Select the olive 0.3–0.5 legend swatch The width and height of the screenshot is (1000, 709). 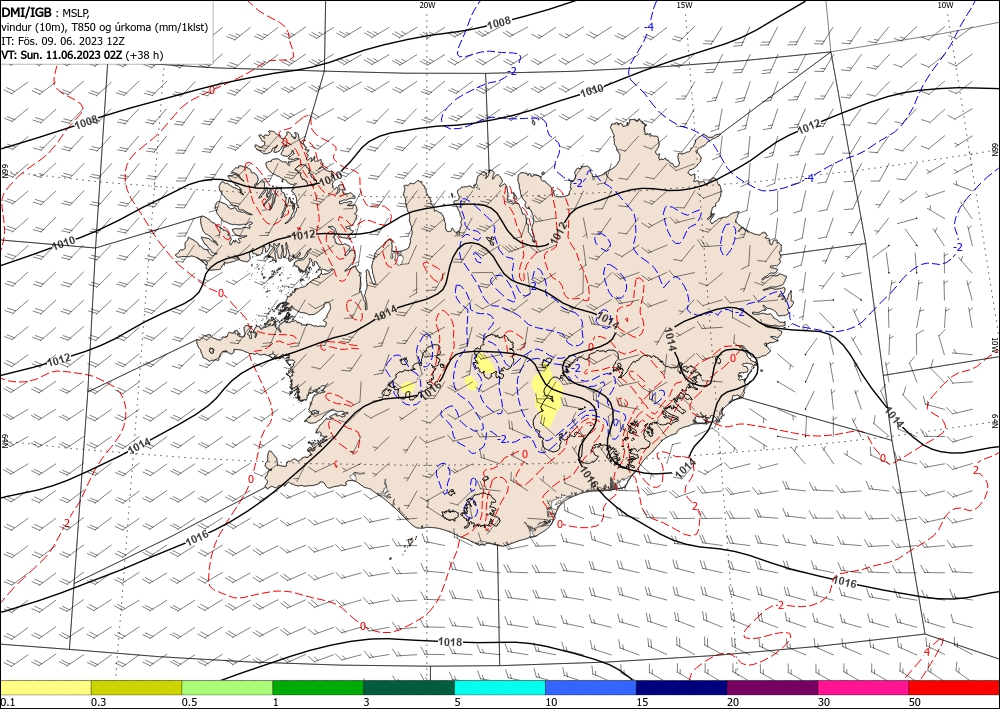(136, 687)
